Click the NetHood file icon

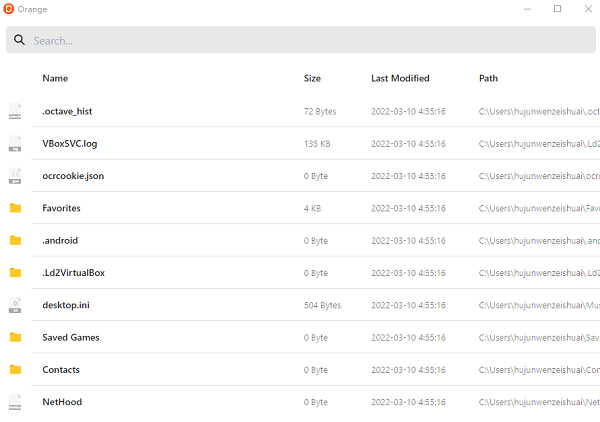(15, 402)
